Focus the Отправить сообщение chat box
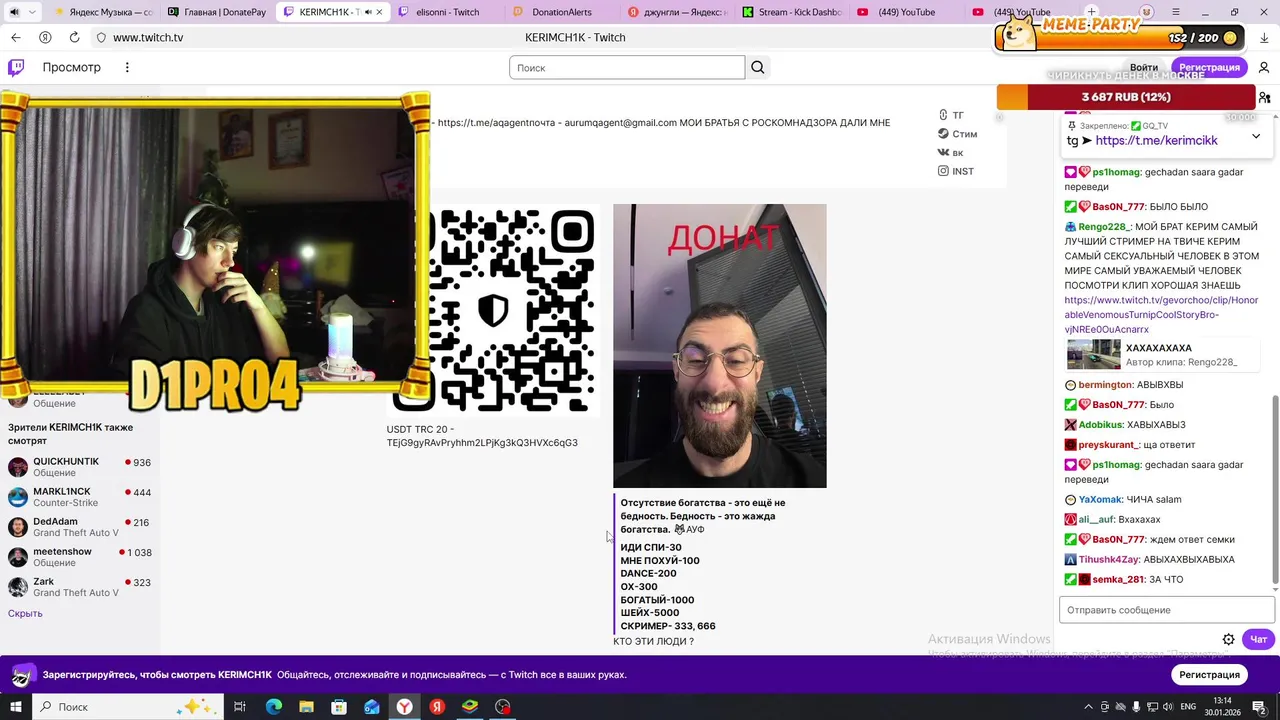This screenshot has height=720, width=1280. (x=1166, y=610)
